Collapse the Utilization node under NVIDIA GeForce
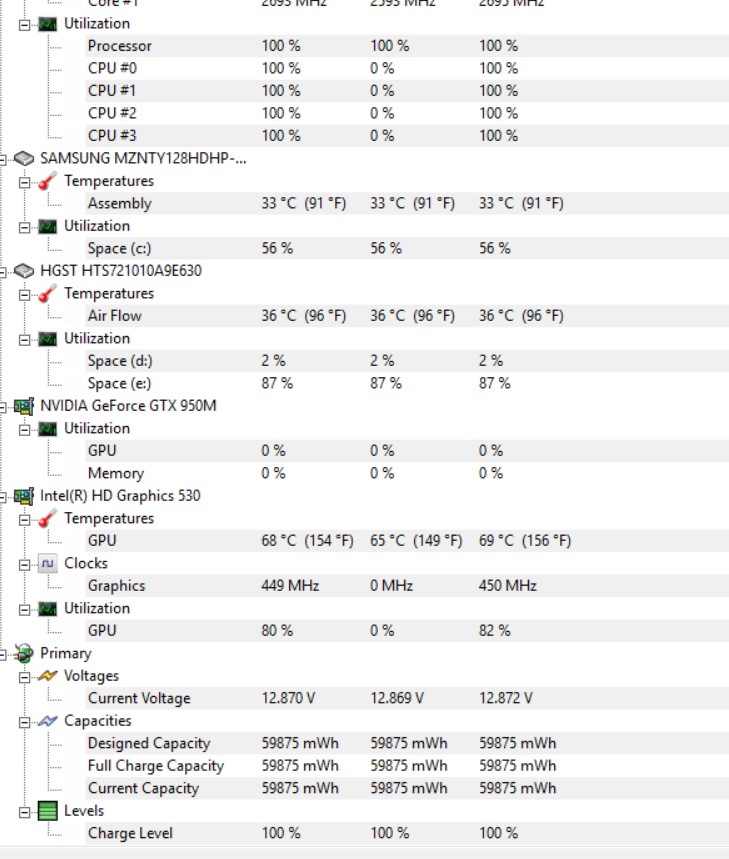Viewport: 729px width, 859px height. [24, 429]
